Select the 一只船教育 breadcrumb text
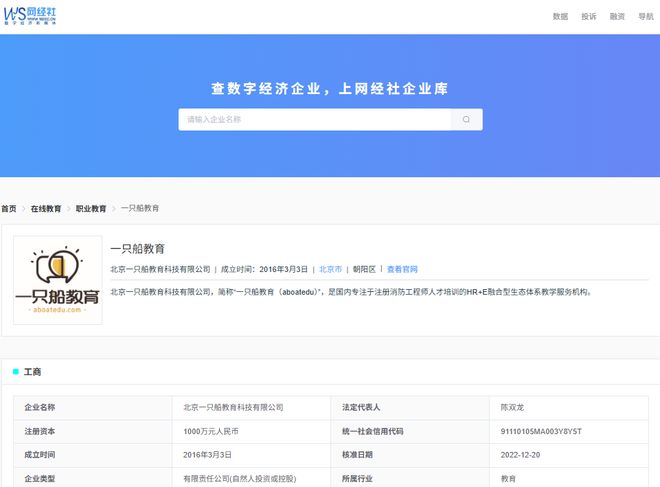This screenshot has height=487, width=660. pos(140,208)
